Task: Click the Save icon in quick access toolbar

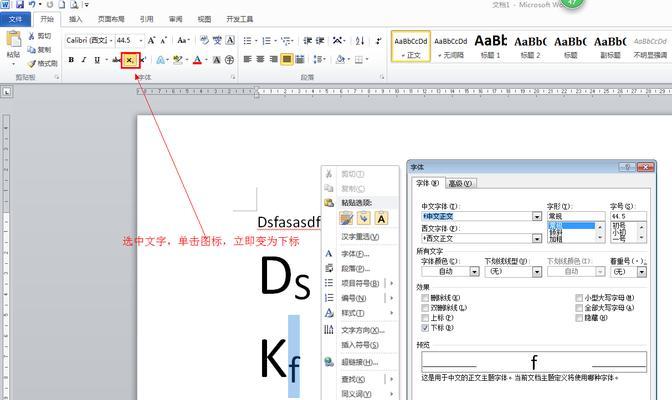Action: coord(20,5)
